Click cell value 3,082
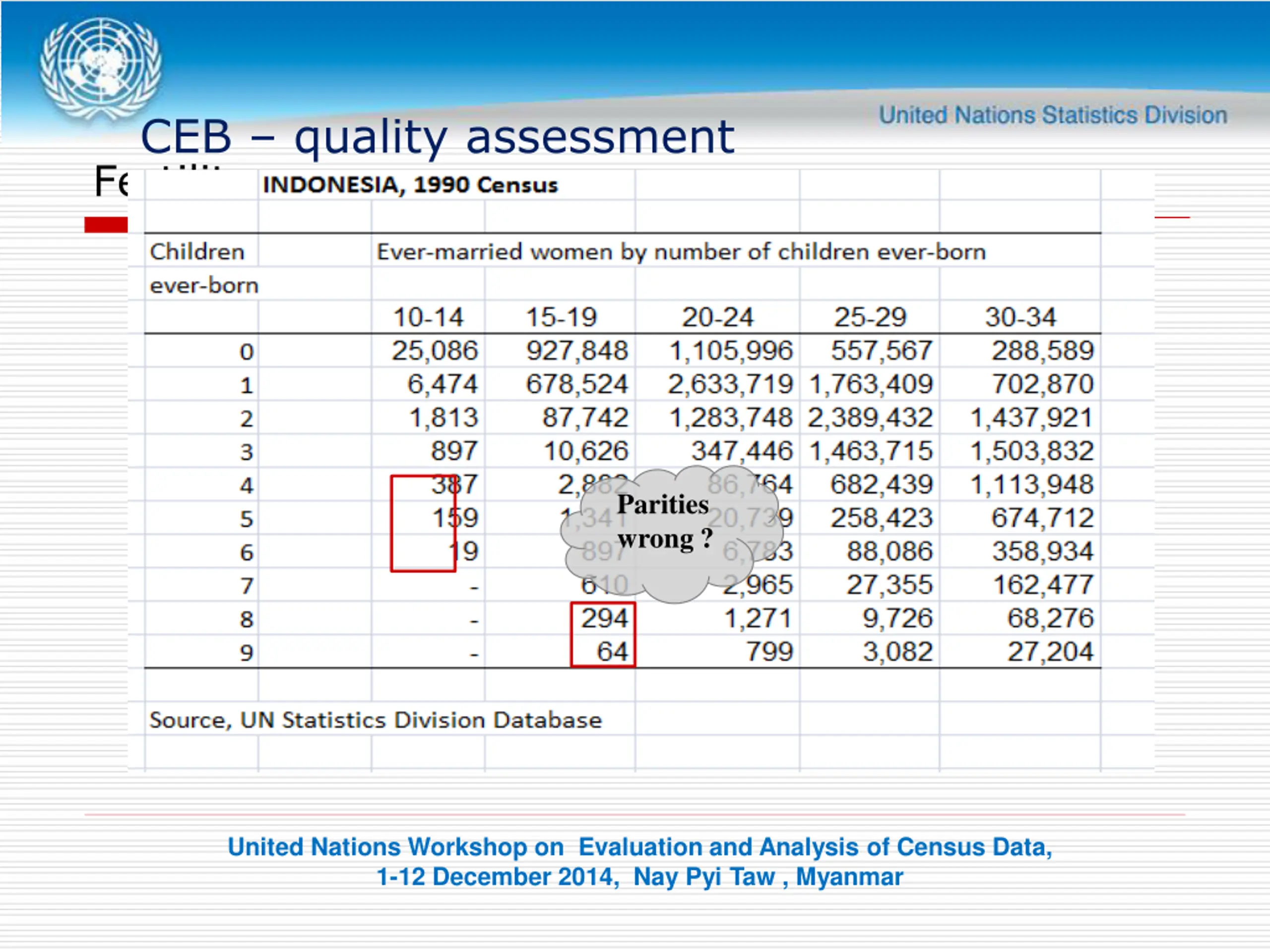Viewport: 1270px width, 952px height. point(897,652)
